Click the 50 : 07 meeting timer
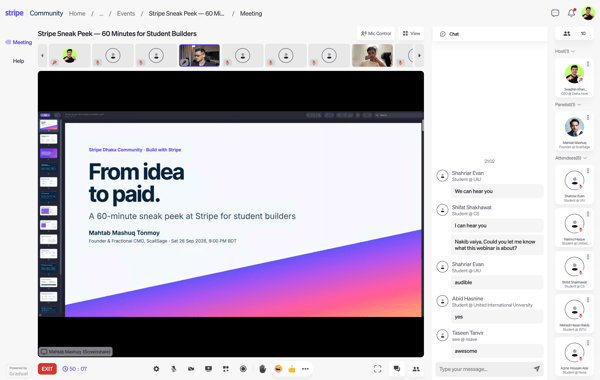Viewport: 600px width, 380px height. click(x=75, y=369)
